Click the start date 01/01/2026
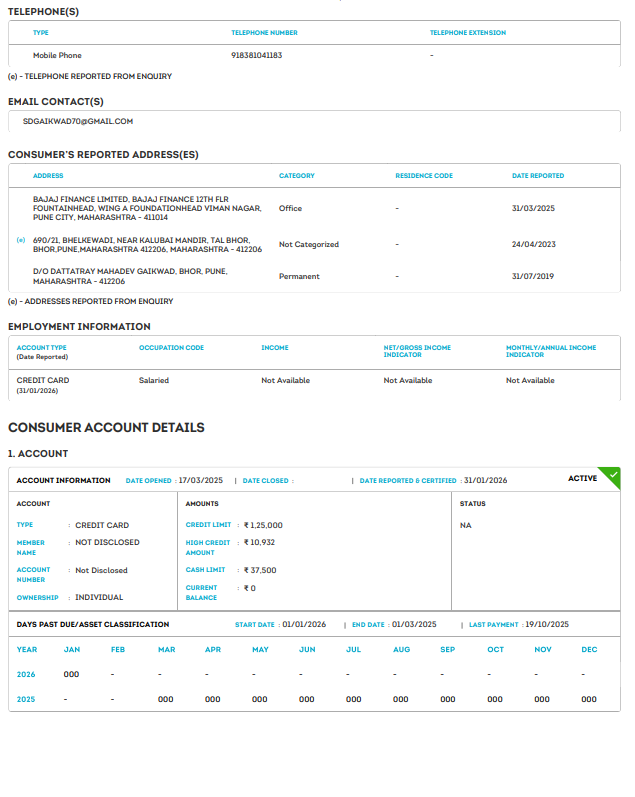This screenshot has height=797, width=635. coord(304,624)
